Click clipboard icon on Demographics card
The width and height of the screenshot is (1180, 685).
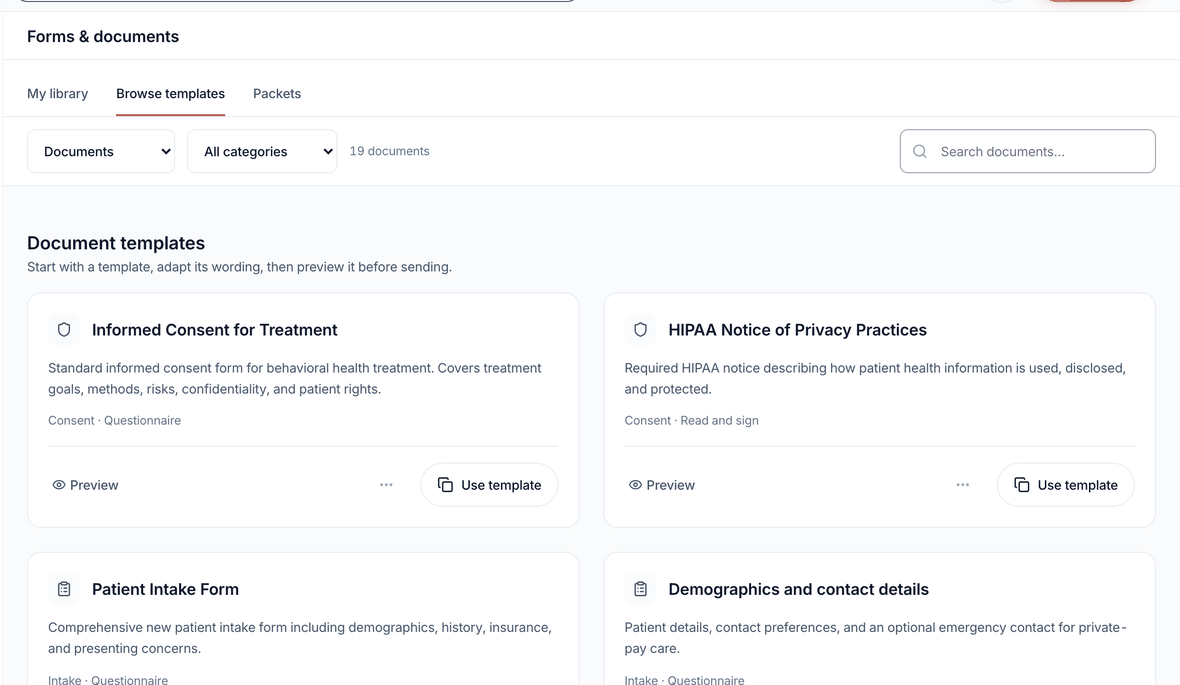640,589
